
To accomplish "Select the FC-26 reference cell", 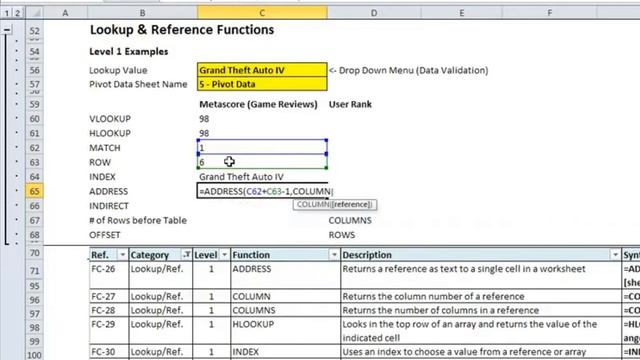I will 109,276.
